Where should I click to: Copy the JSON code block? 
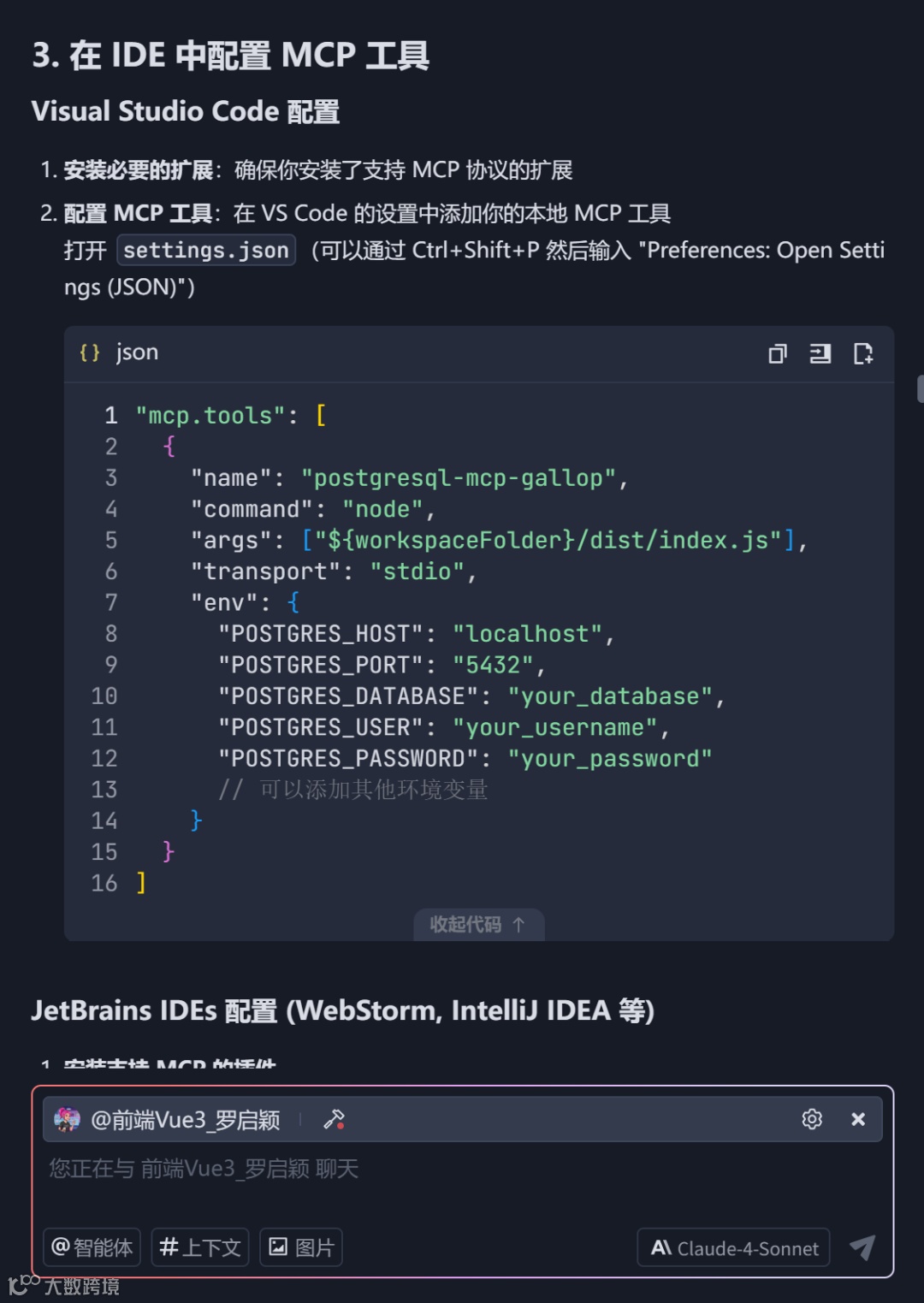click(777, 353)
